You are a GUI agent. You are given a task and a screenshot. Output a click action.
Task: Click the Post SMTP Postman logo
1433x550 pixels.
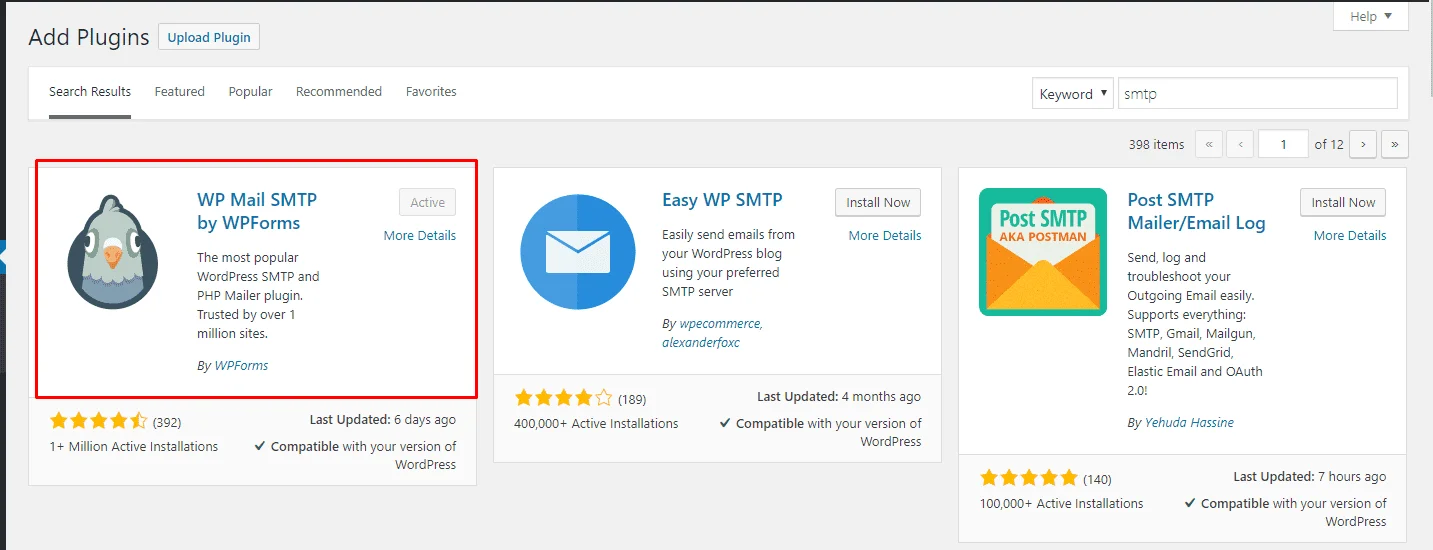coord(1043,252)
